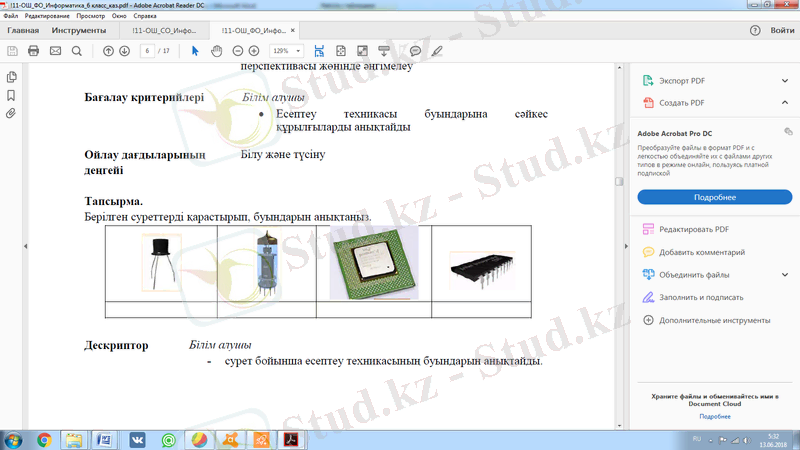Image resolution: width=800 pixels, height=450 pixels.
Task: Open the comment bubble tool
Action: (415, 50)
